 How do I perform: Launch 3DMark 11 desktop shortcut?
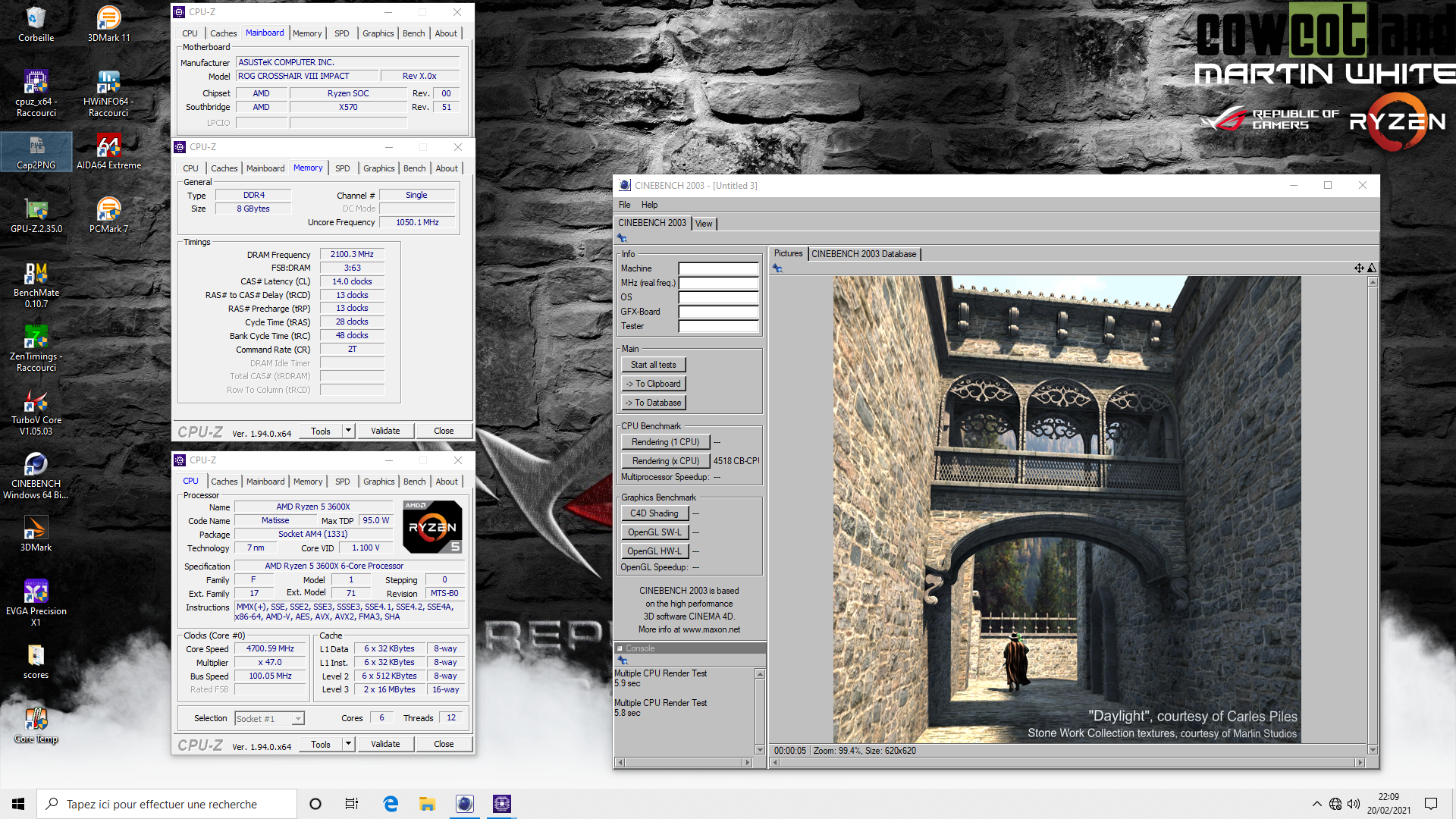pyautogui.click(x=108, y=24)
